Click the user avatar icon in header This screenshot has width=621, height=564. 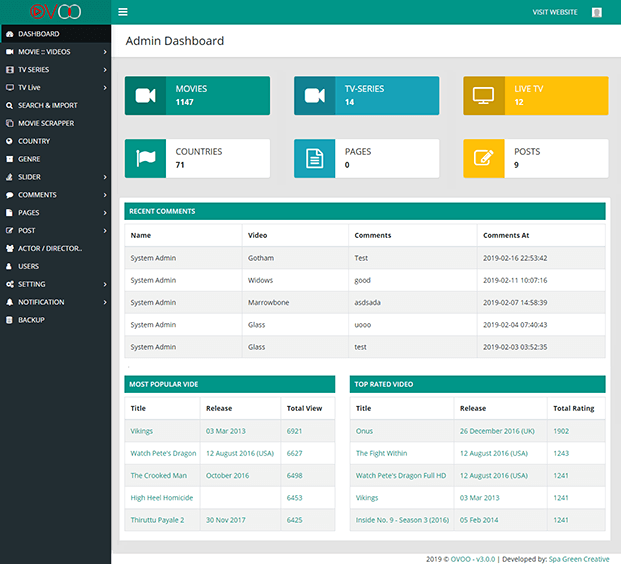click(x=597, y=12)
